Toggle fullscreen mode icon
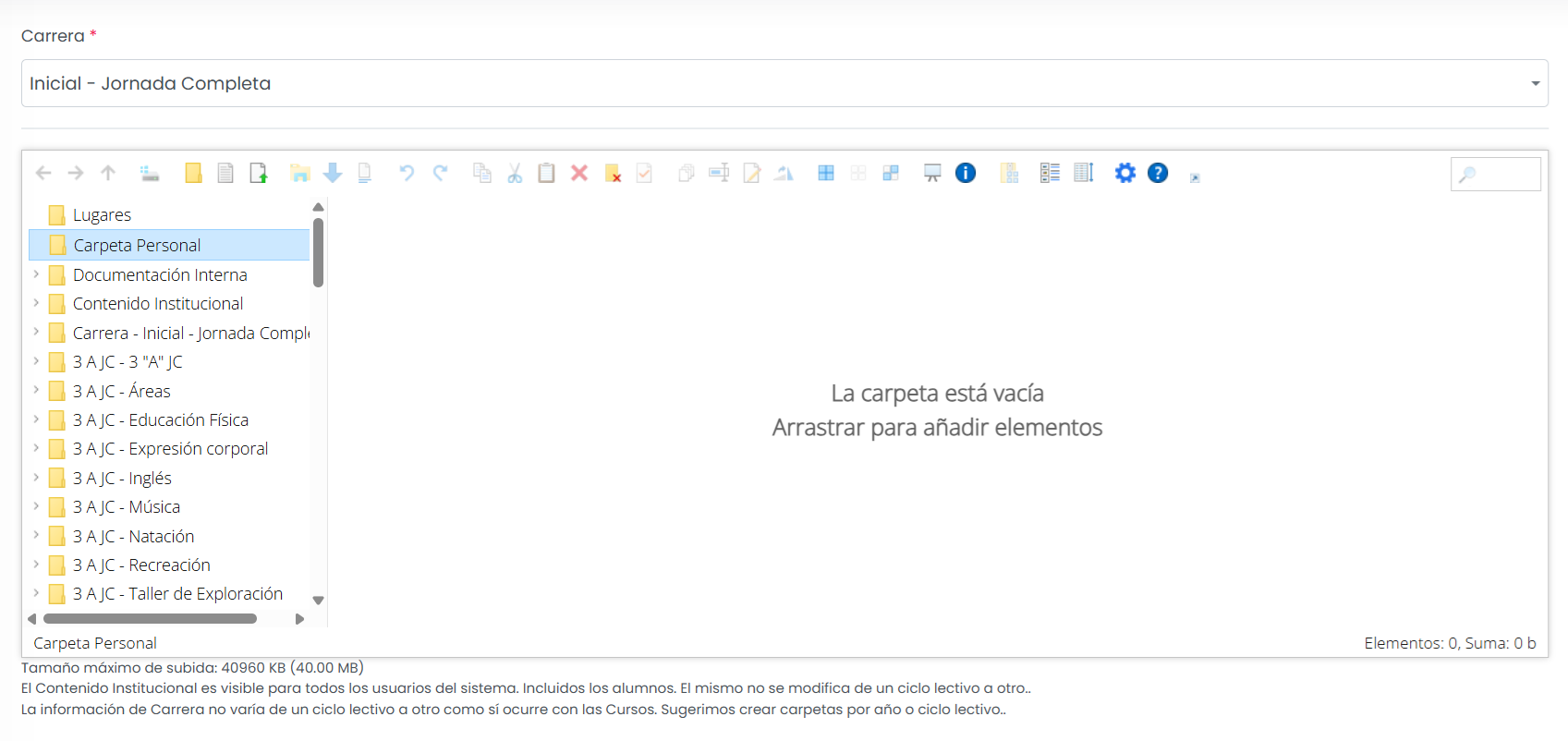Viewport: 1568px width, 741px height. tap(1195, 177)
